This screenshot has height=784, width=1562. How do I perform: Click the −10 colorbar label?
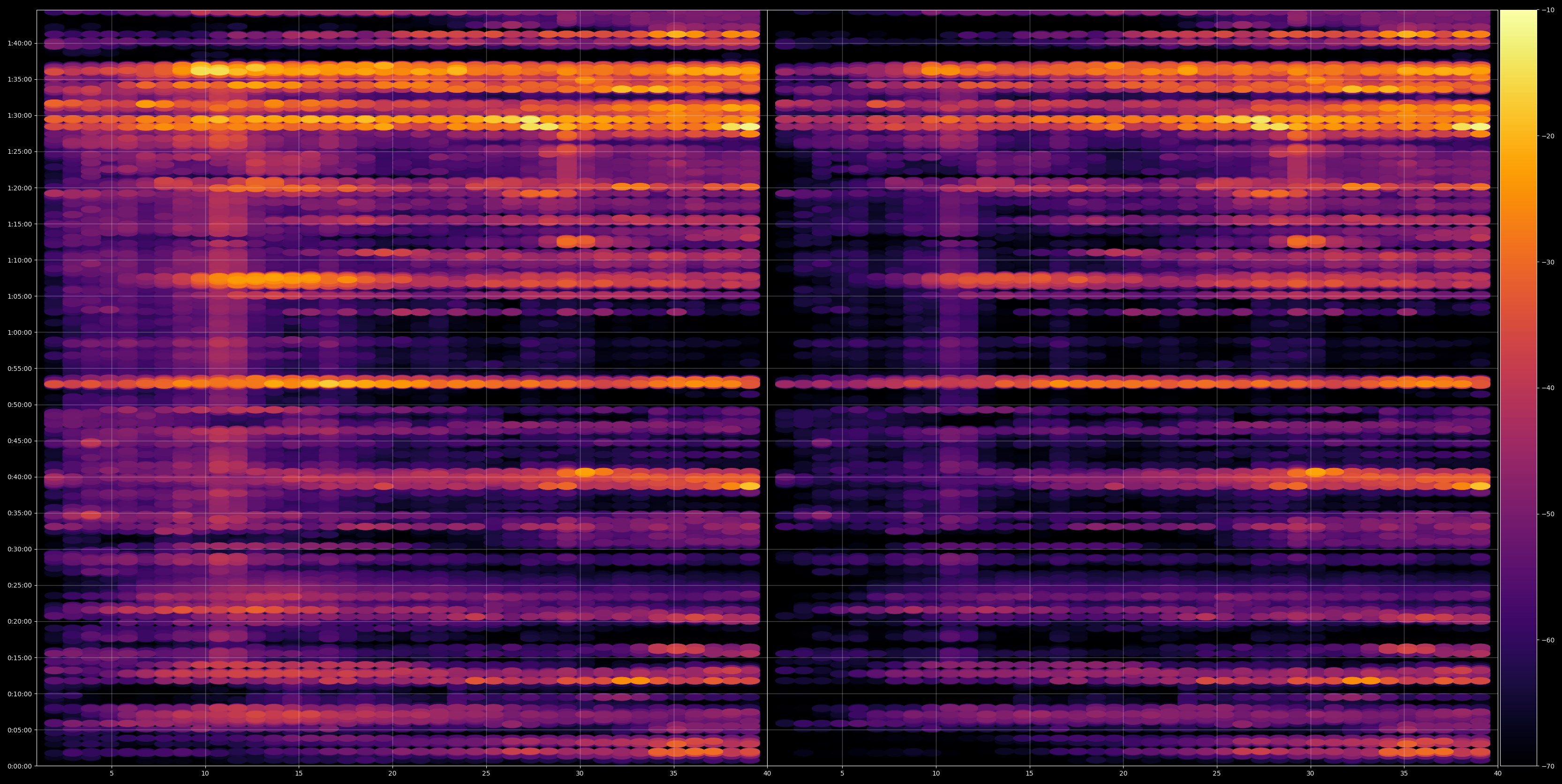(1548, 10)
